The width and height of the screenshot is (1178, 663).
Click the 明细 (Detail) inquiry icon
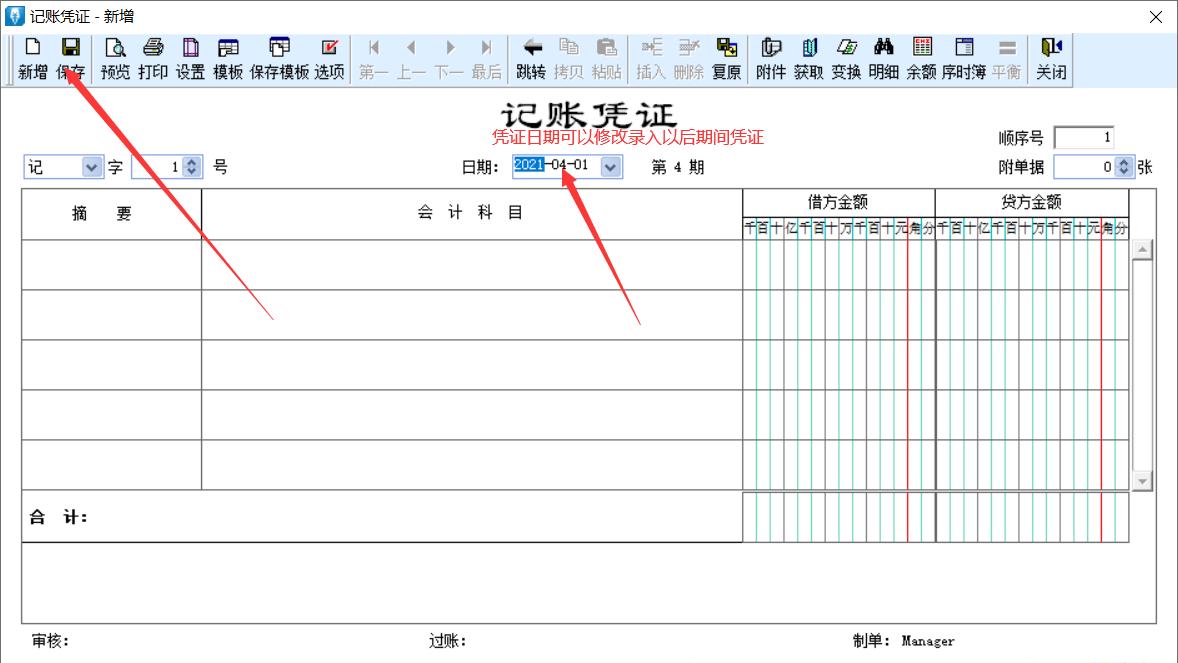point(884,58)
